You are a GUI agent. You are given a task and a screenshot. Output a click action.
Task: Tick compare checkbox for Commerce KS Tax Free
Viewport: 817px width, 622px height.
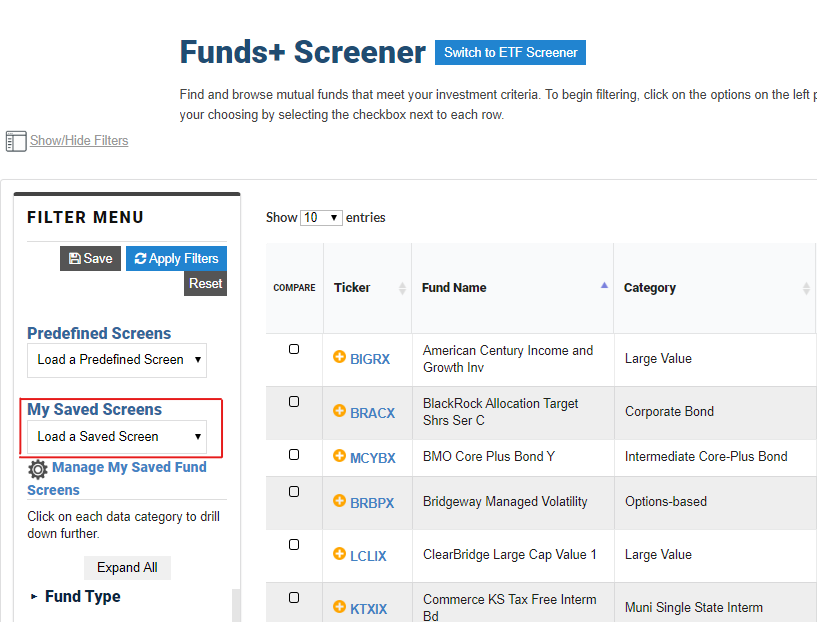pyautogui.click(x=294, y=598)
